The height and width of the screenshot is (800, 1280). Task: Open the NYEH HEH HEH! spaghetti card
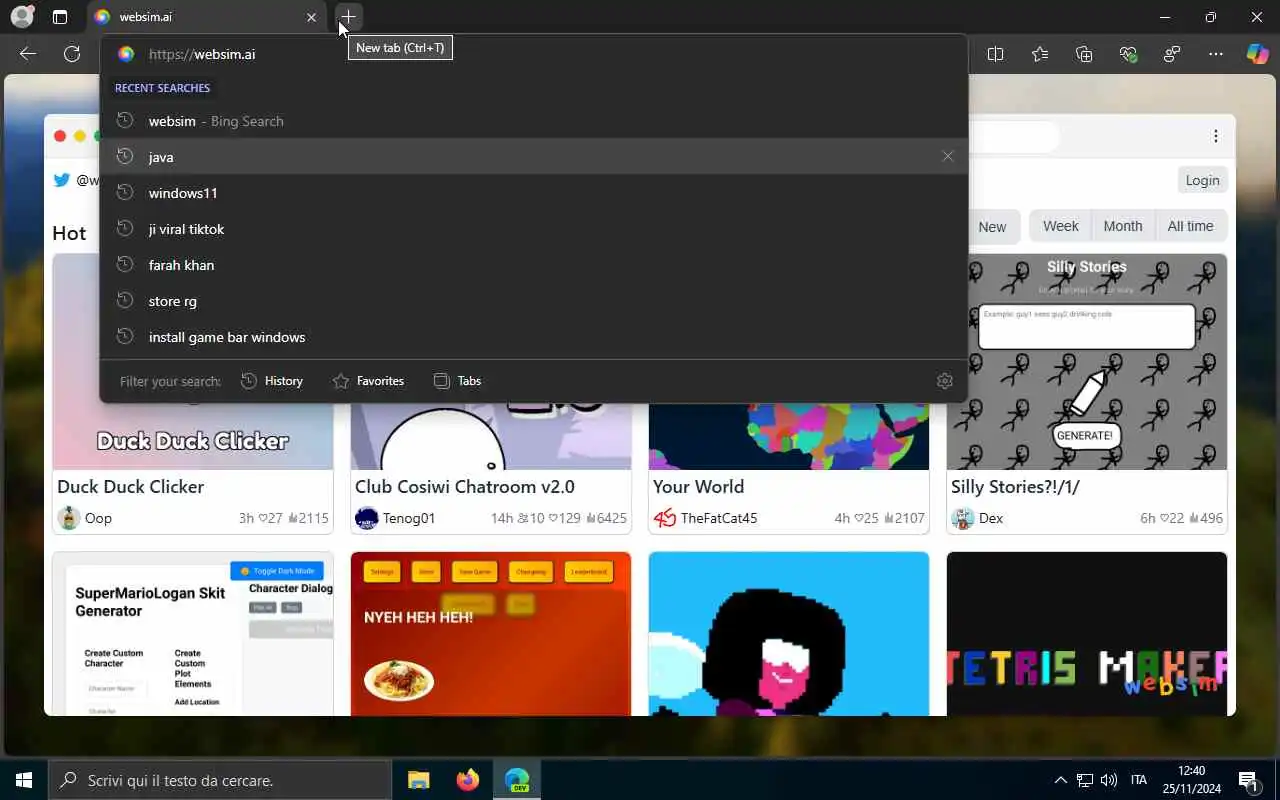pyautogui.click(x=491, y=634)
